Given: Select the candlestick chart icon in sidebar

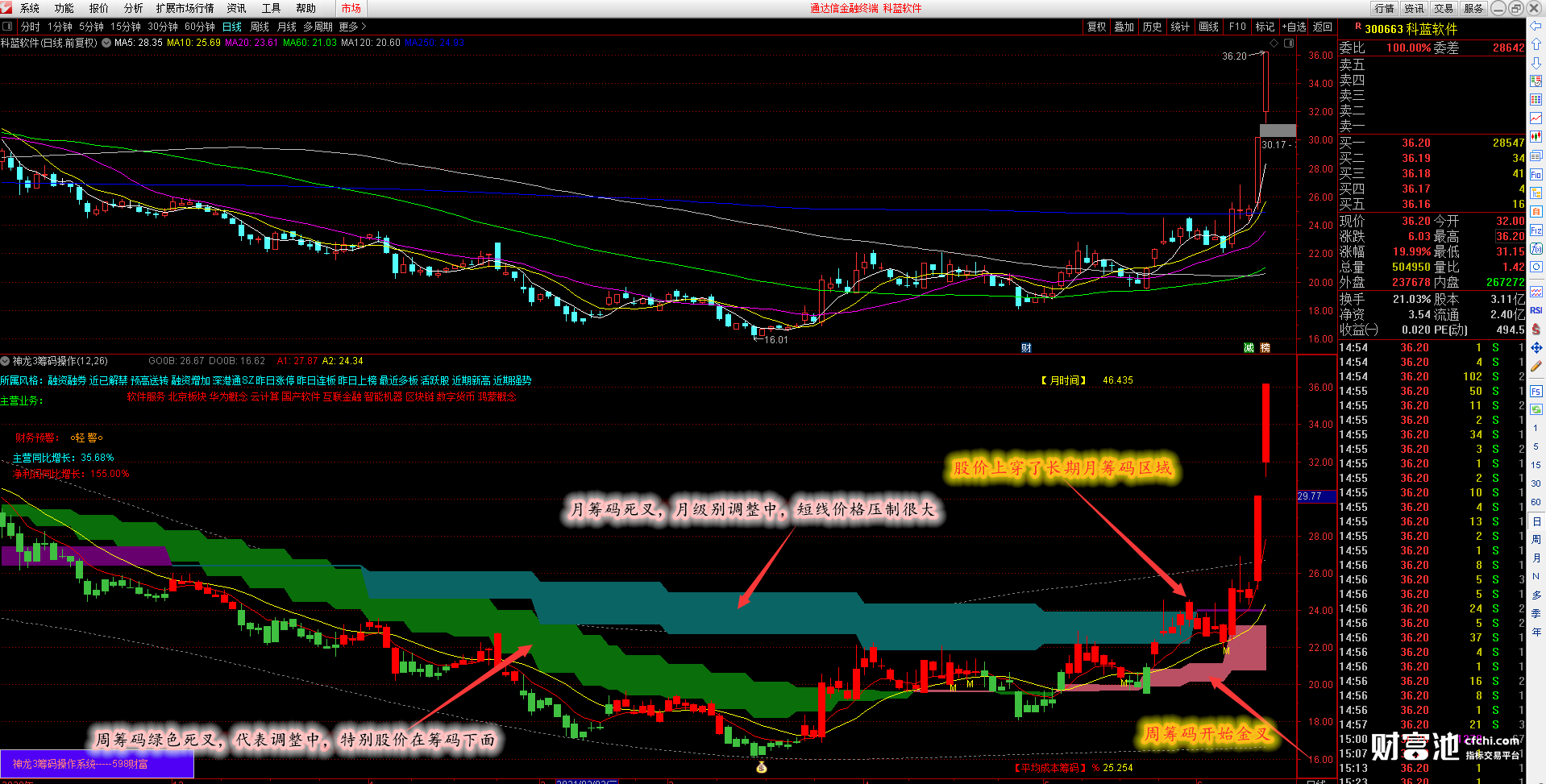Looking at the screenshot, I should [1536, 137].
